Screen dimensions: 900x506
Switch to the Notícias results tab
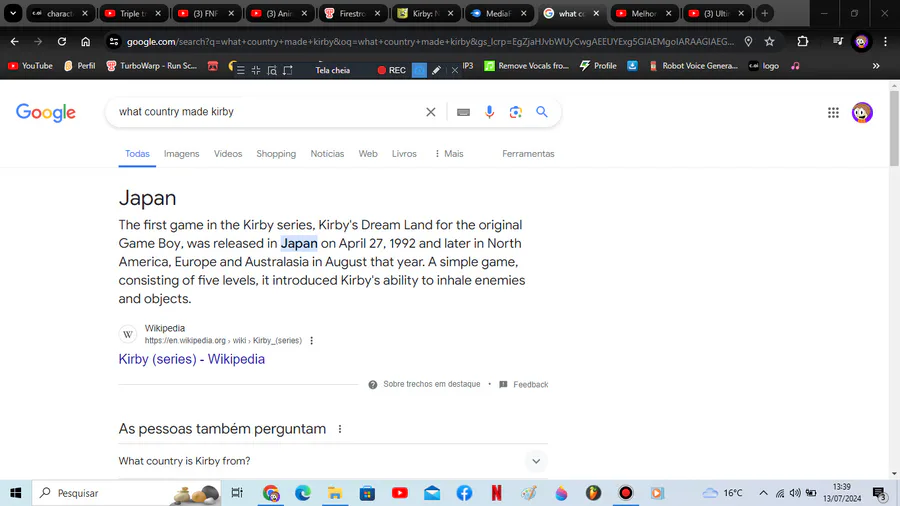coord(327,154)
